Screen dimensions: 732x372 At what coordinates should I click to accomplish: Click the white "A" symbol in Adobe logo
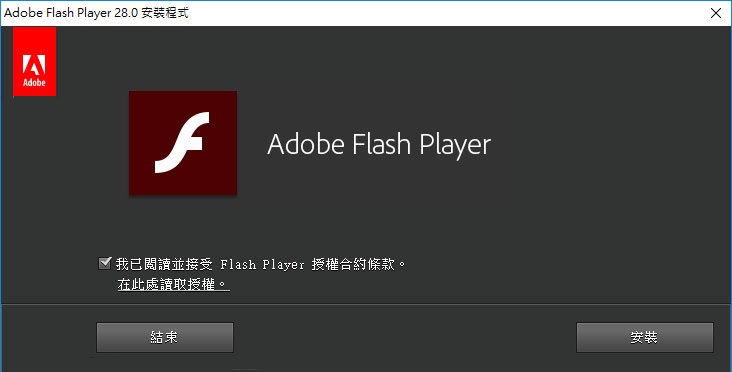(x=35, y=65)
